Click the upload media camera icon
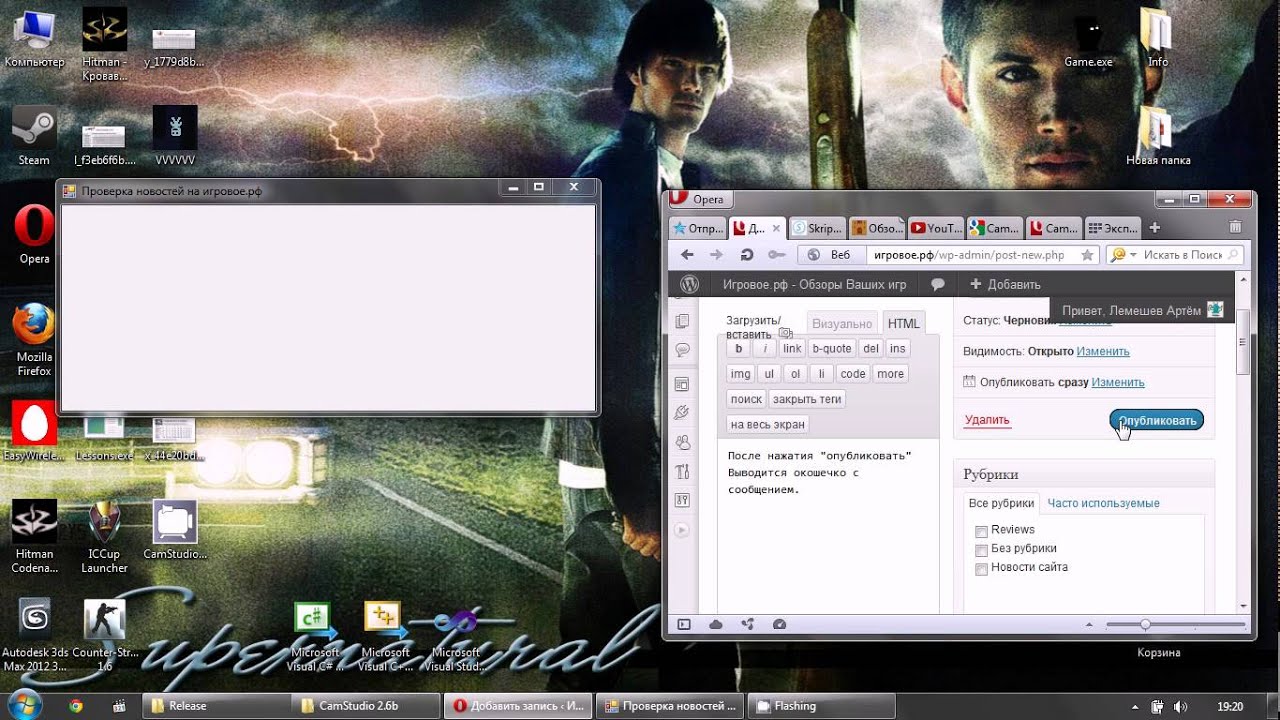 785,333
